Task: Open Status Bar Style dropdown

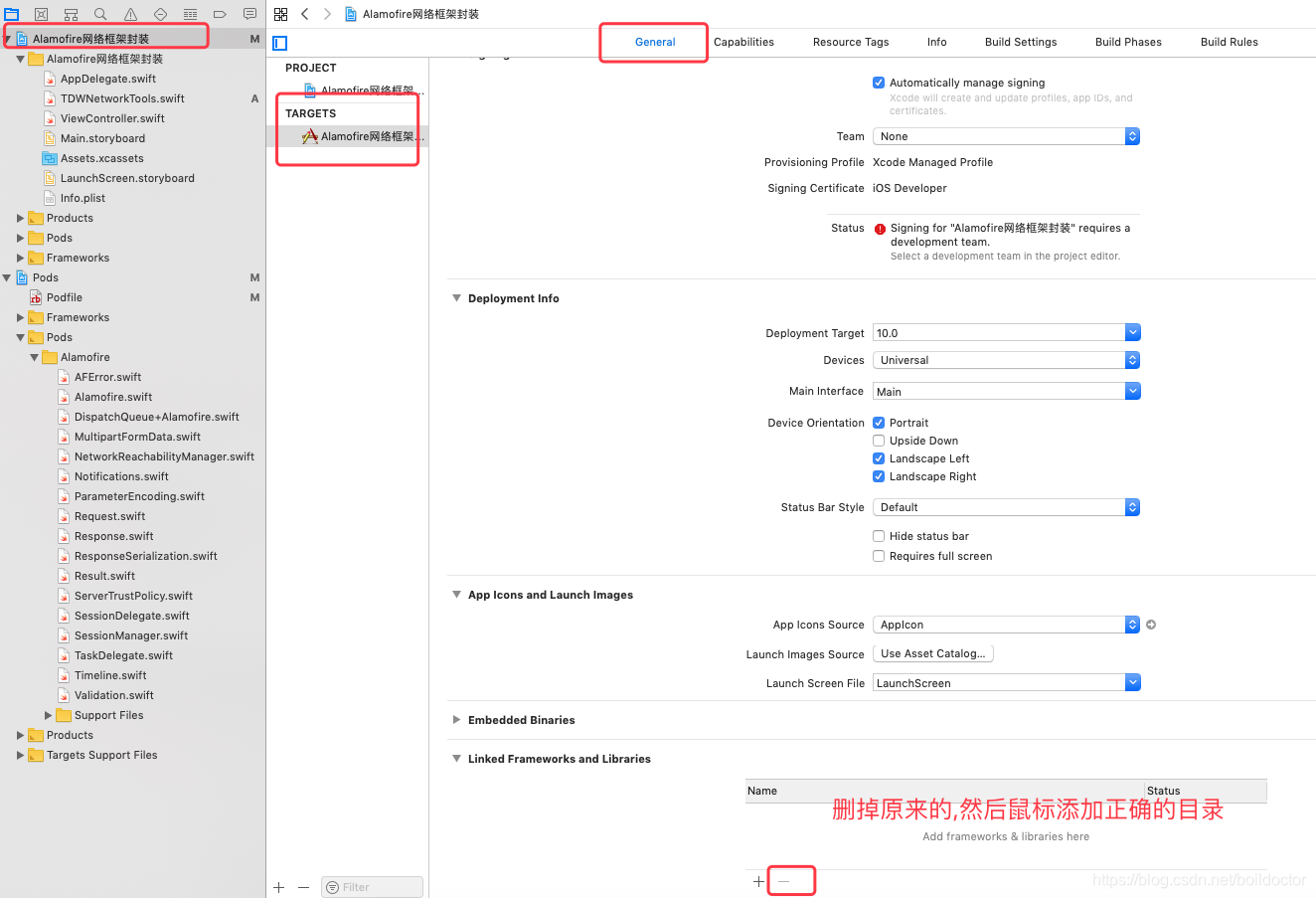Action: coord(1006,507)
